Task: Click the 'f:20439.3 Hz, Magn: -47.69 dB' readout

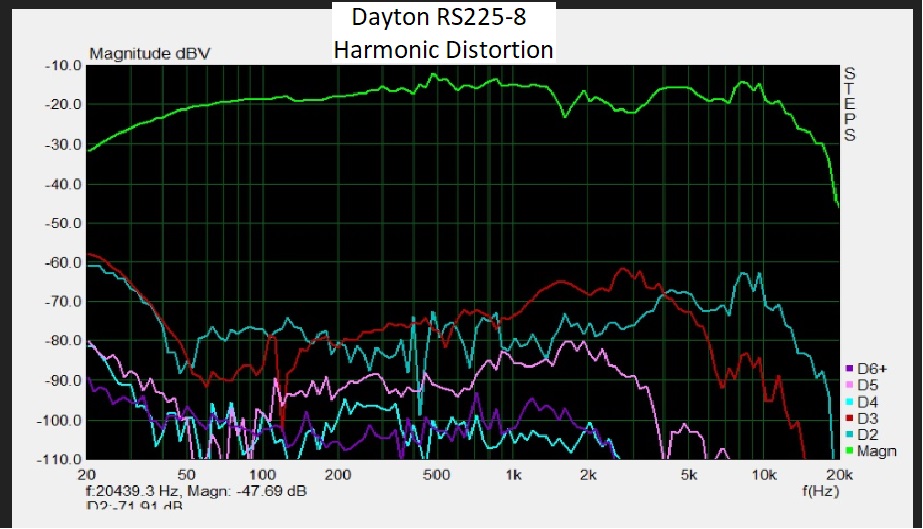Action: (x=196, y=491)
